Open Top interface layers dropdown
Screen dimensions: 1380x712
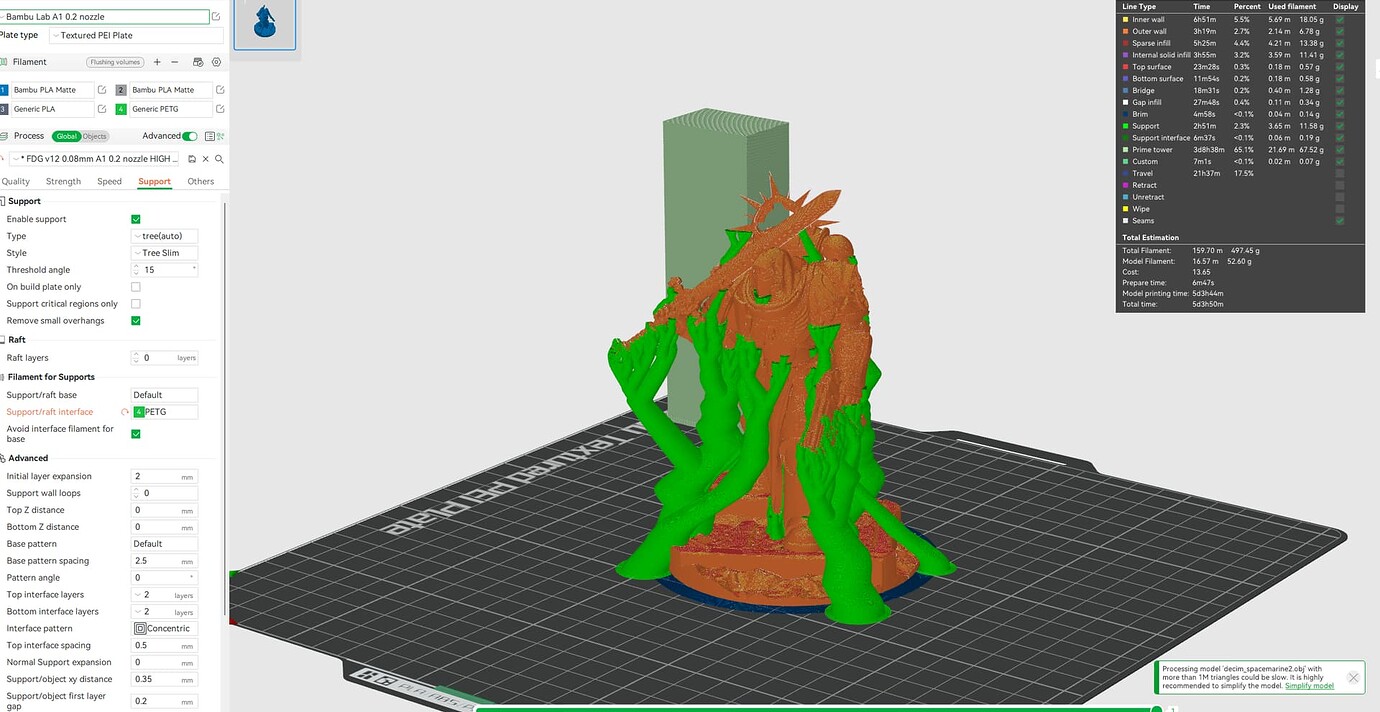coord(164,595)
